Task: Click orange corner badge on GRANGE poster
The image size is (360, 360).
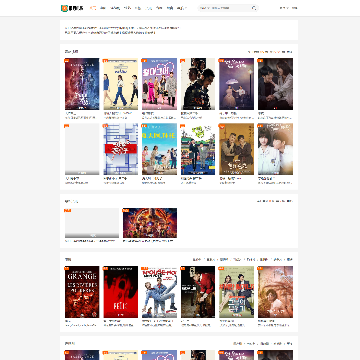Action: pyautogui.click(x=67, y=268)
